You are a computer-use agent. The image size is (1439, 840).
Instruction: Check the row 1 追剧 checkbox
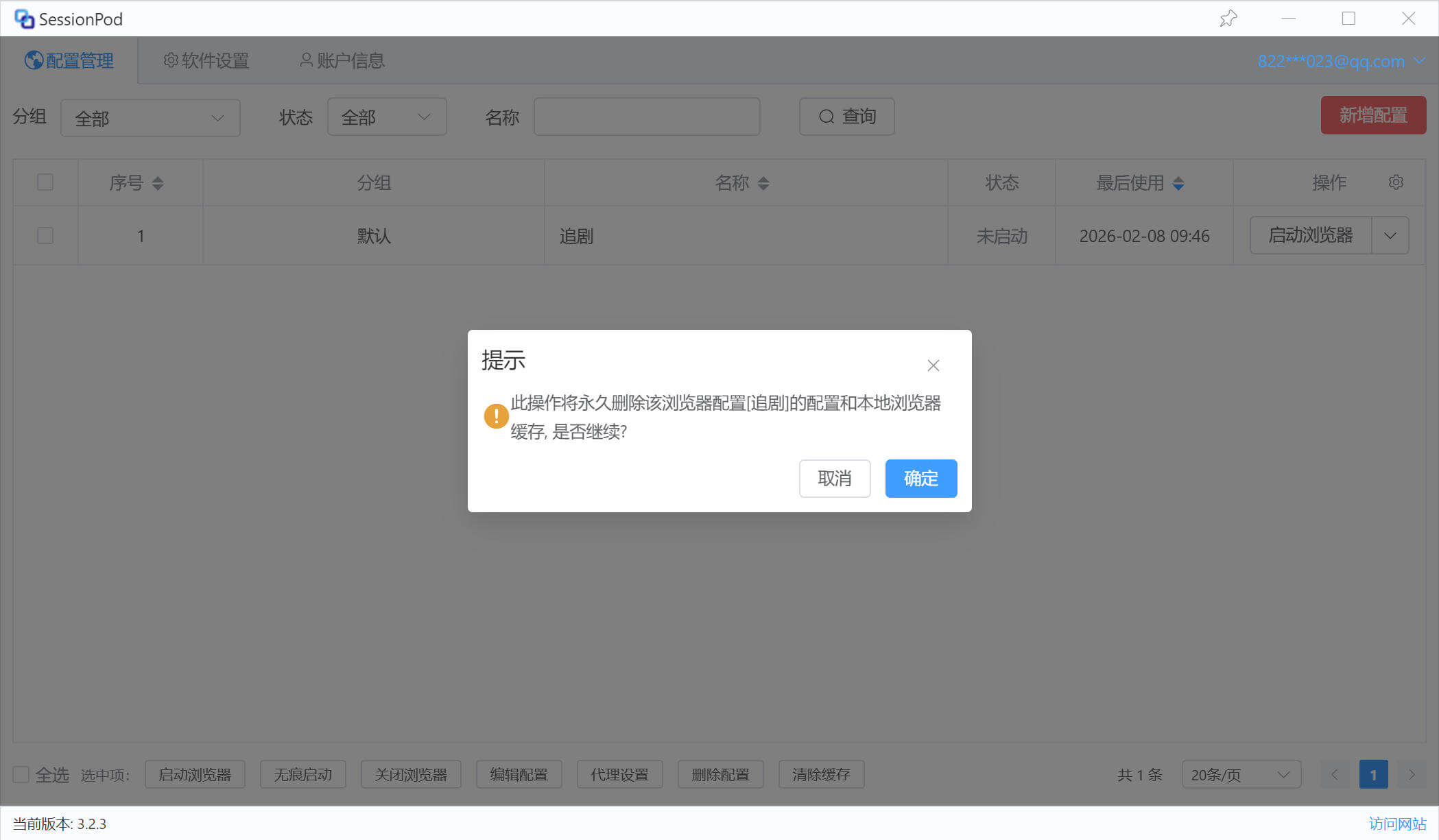point(45,236)
